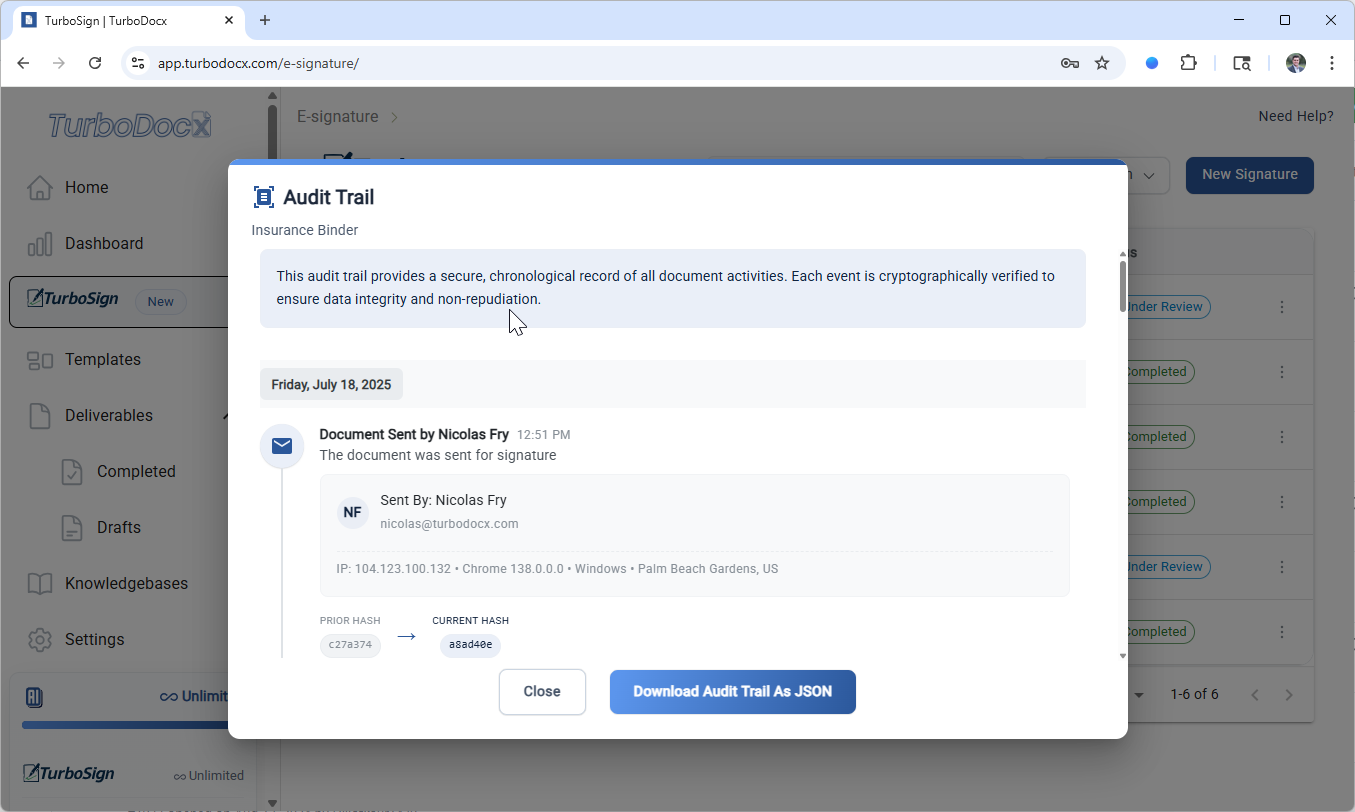Open rows-per-page dropdown arrow
Screen dimensions: 1355x812
(x=1139, y=694)
